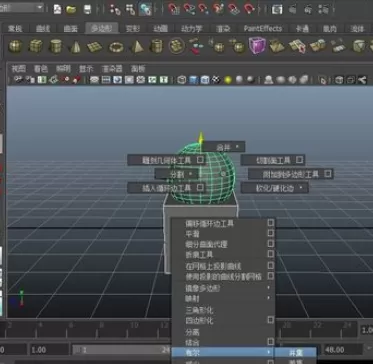
Task: Create a polygon pyramid from the shelf
Action: [x=136, y=47]
